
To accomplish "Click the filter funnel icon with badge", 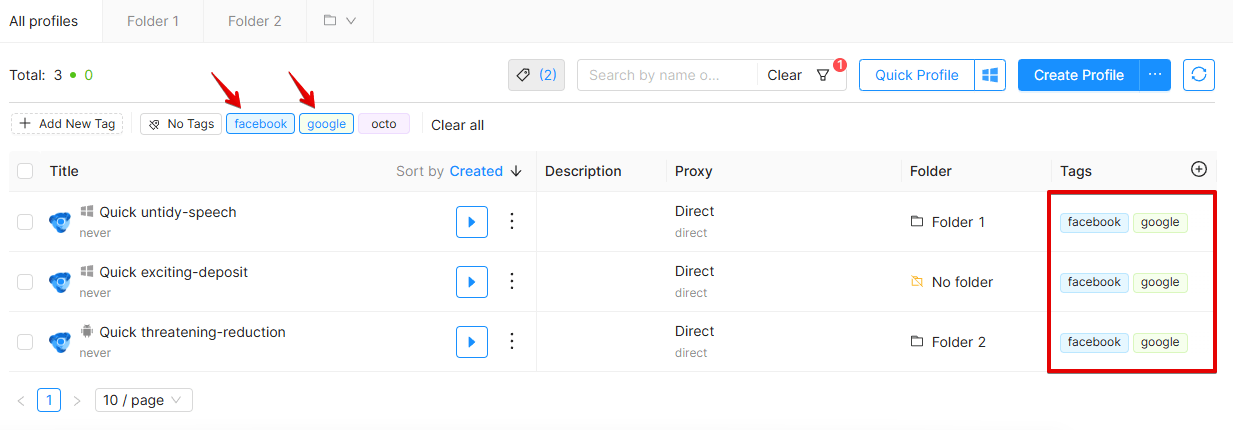I will pyautogui.click(x=823, y=75).
